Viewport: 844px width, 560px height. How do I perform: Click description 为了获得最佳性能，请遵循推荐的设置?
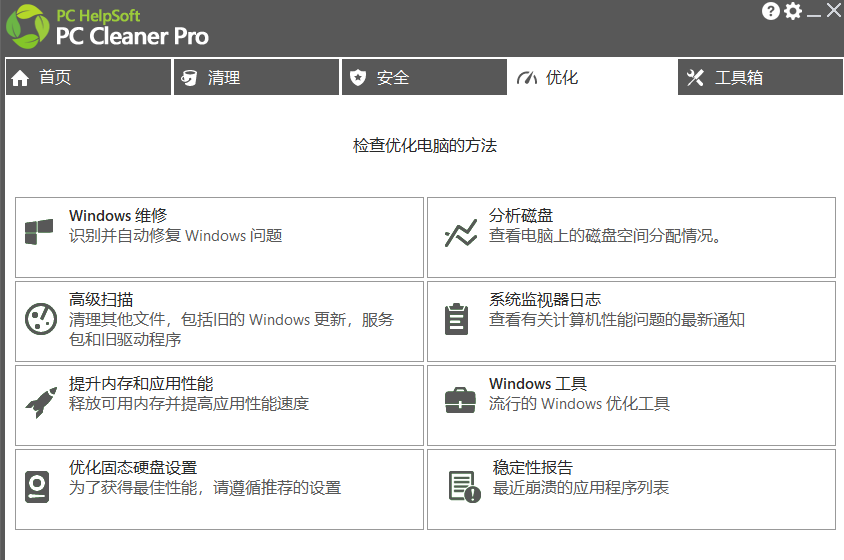coord(205,487)
